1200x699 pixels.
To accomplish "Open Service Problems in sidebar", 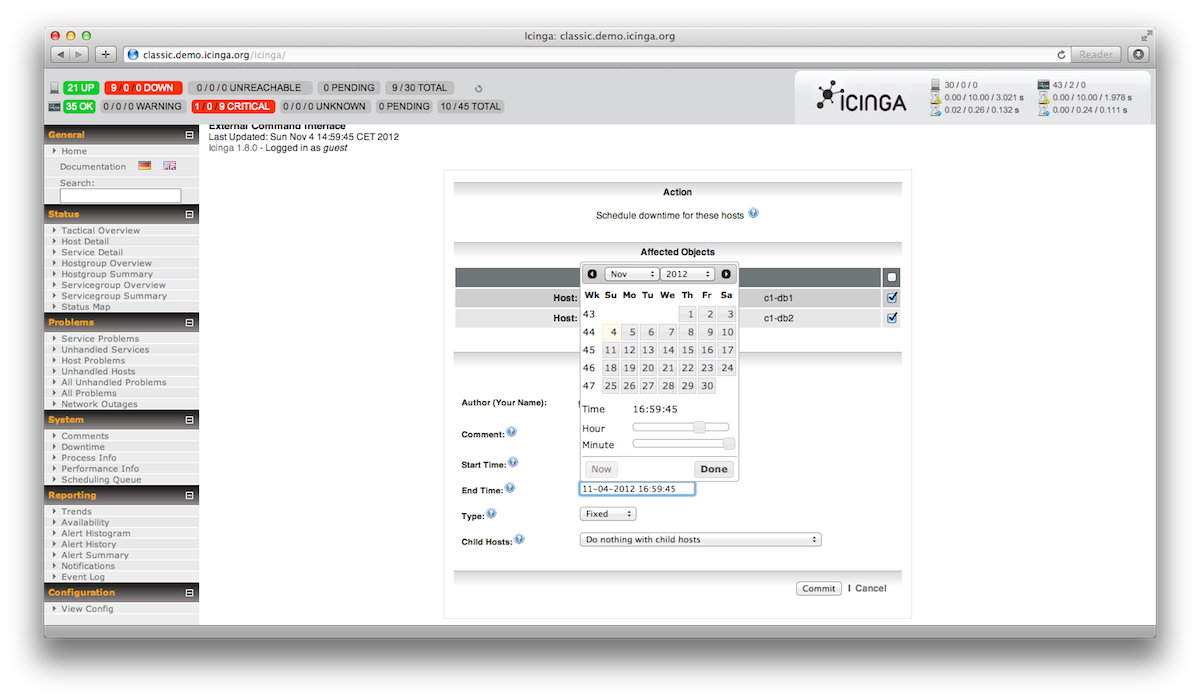I will pyautogui.click(x=100, y=339).
